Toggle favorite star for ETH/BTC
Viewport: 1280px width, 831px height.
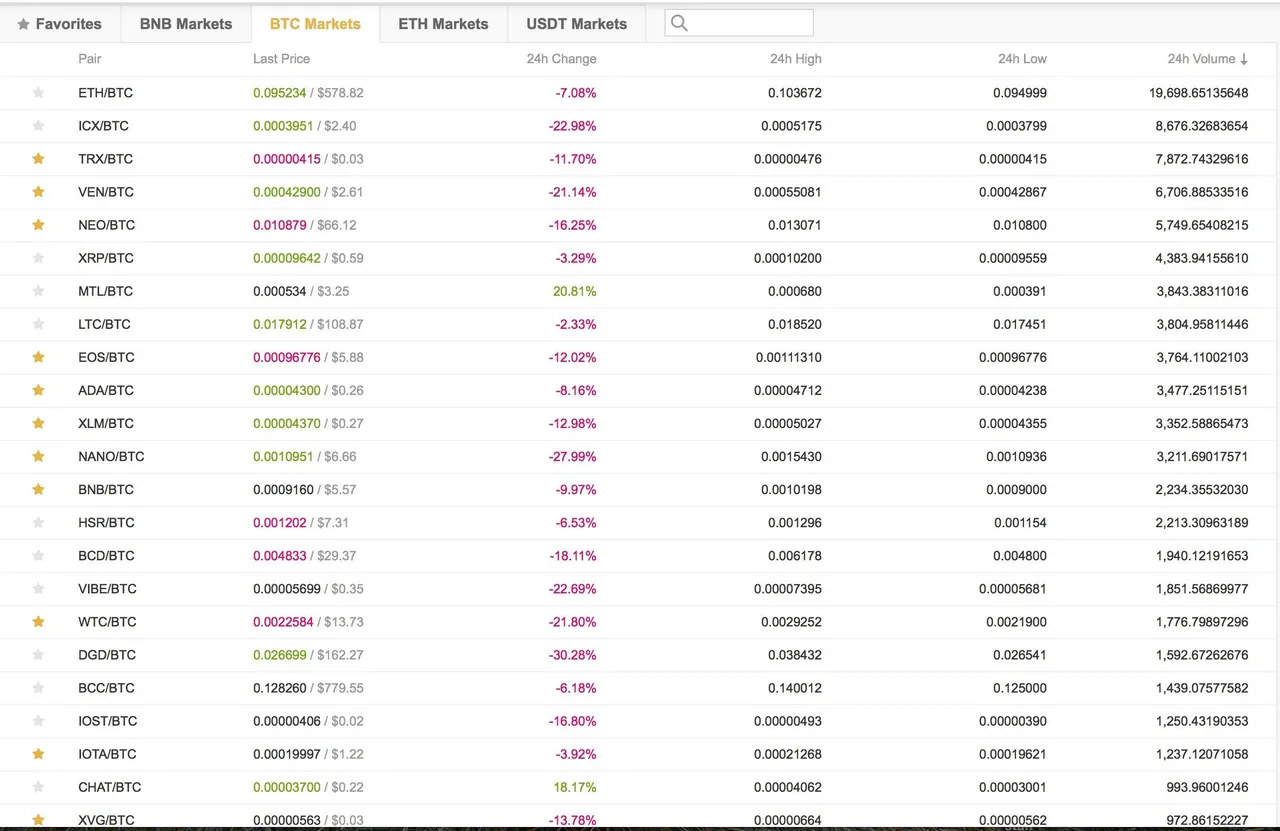[38, 93]
